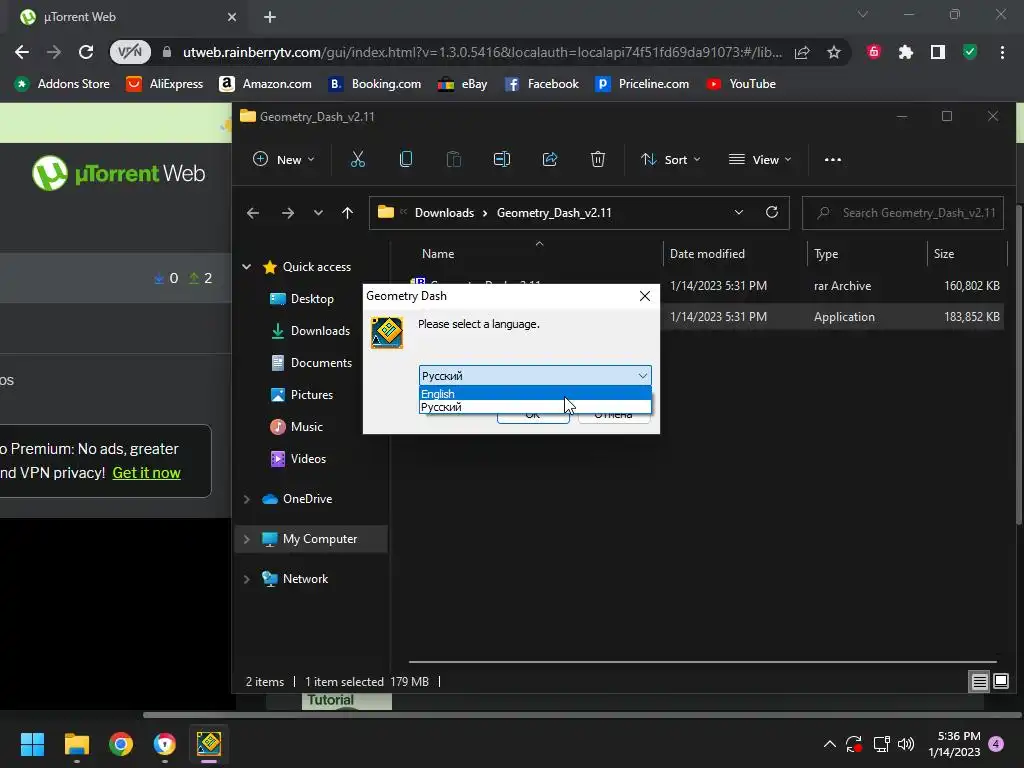Click Geometry_Dash_v2.11 in address breadcrumb
The image size is (1024, 768).
coord(554,213)
